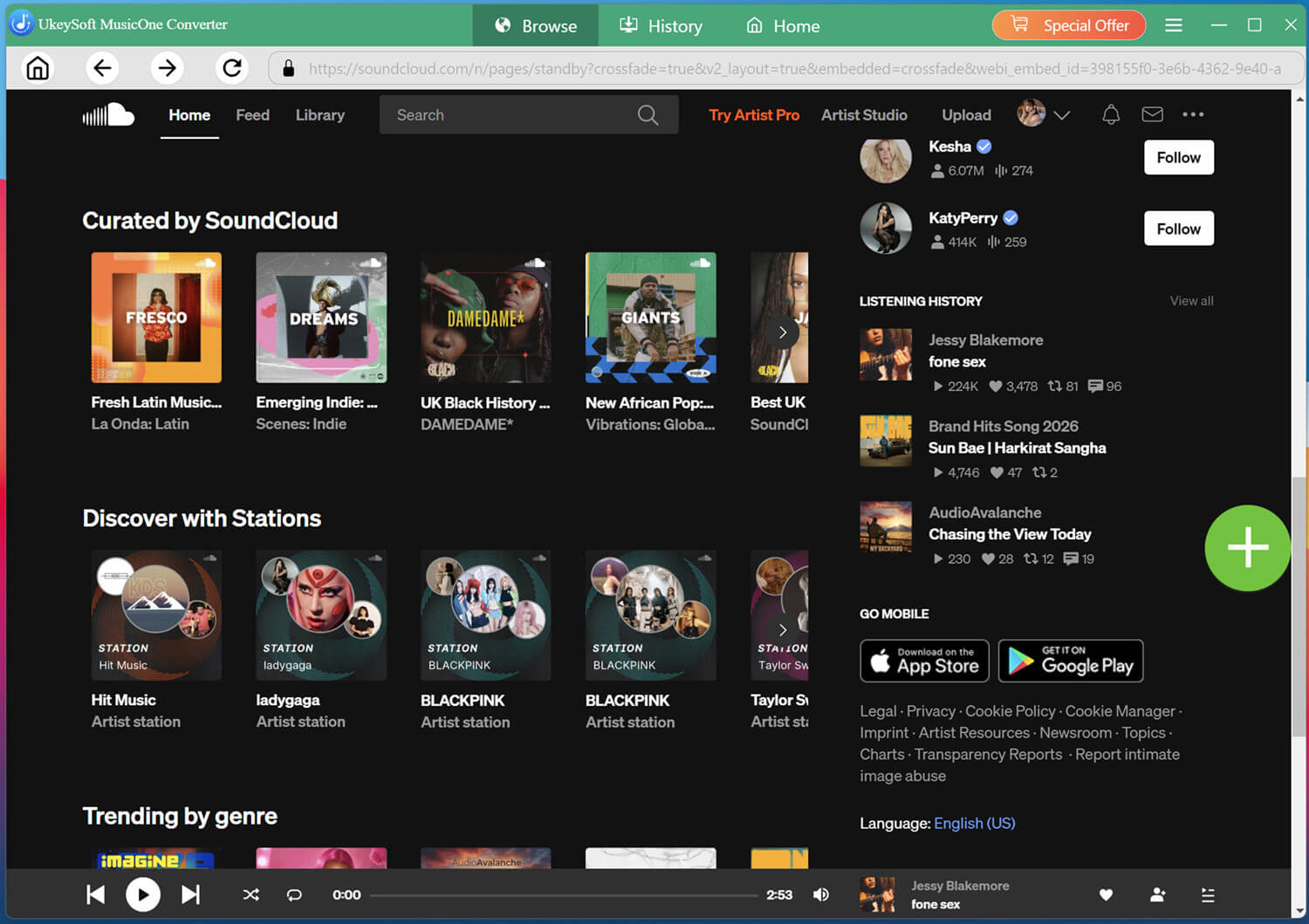
Task: Open the three-dots more menu in SoundCloud header
Action: tap(1193, 114)
